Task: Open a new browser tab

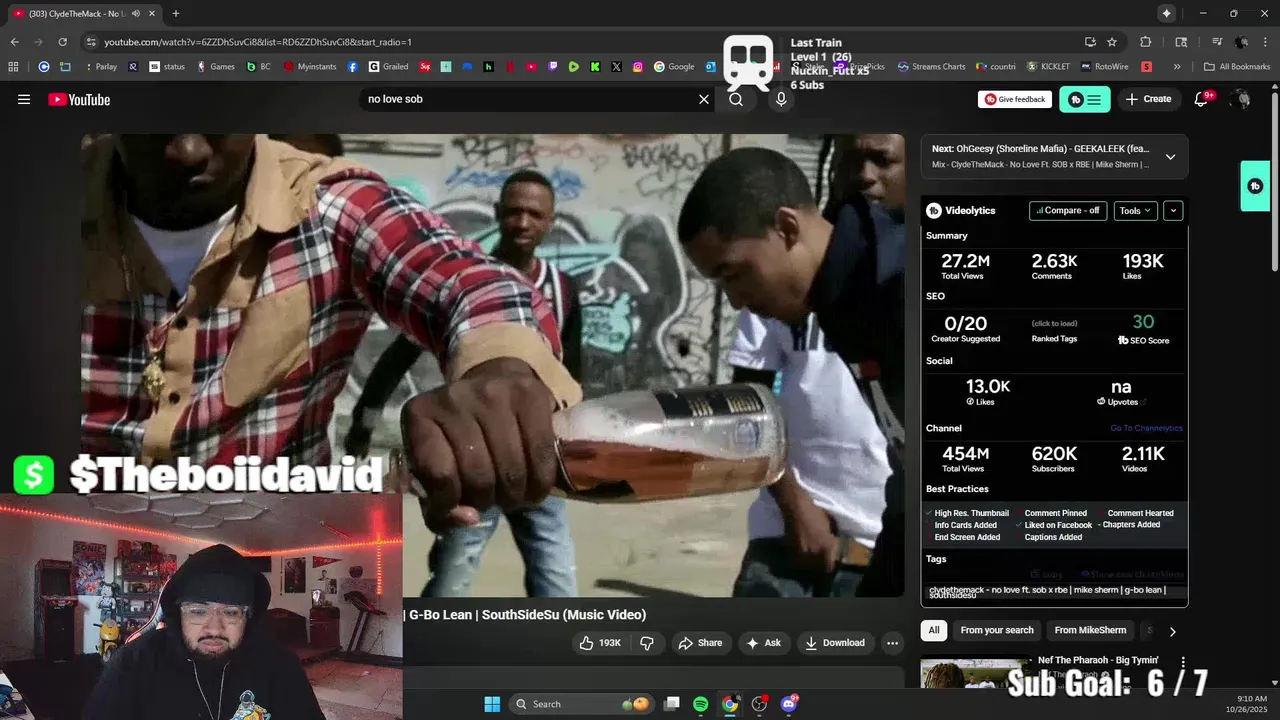Action: [x=176, y=13]
